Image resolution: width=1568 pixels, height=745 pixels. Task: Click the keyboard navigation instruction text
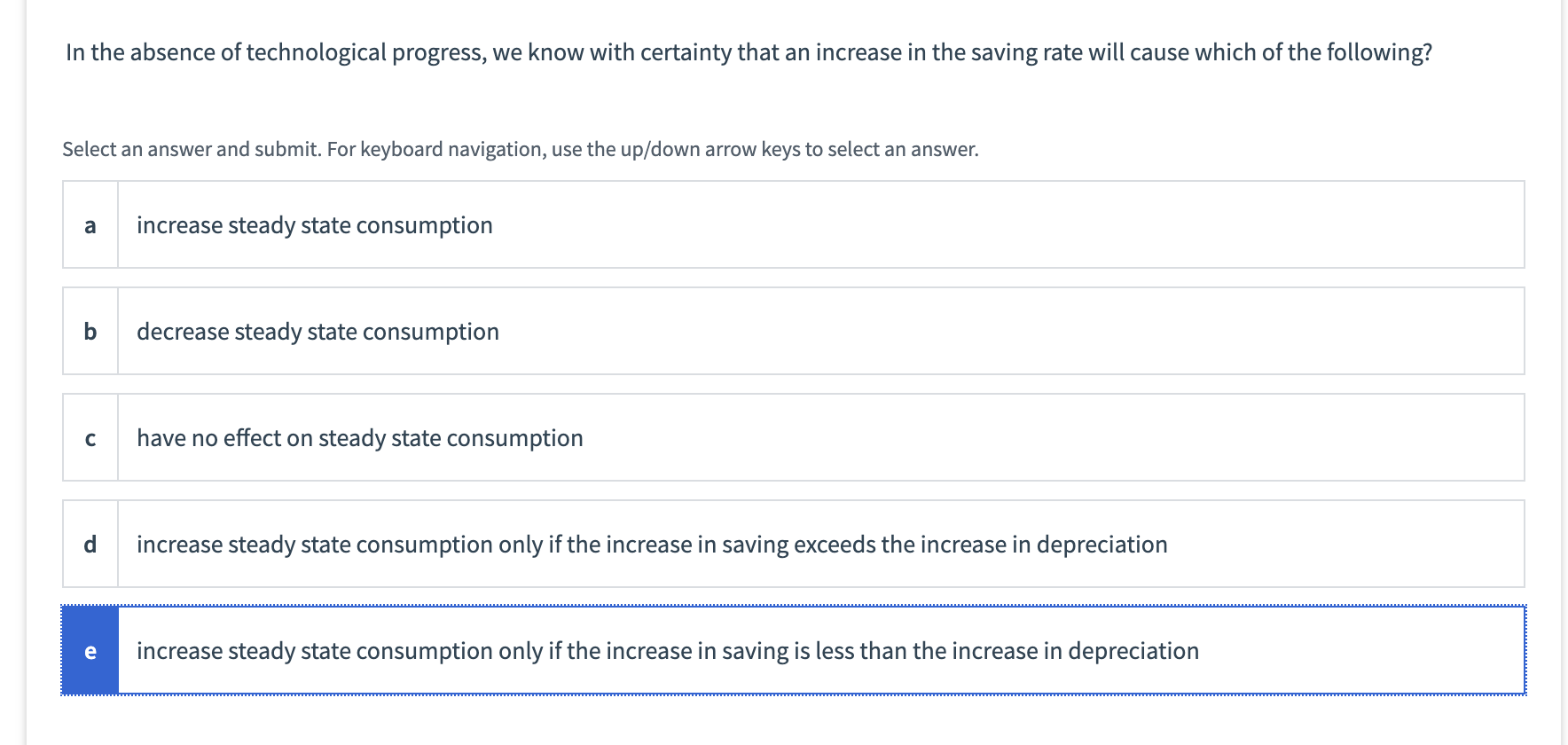click(x=520, y=149)
